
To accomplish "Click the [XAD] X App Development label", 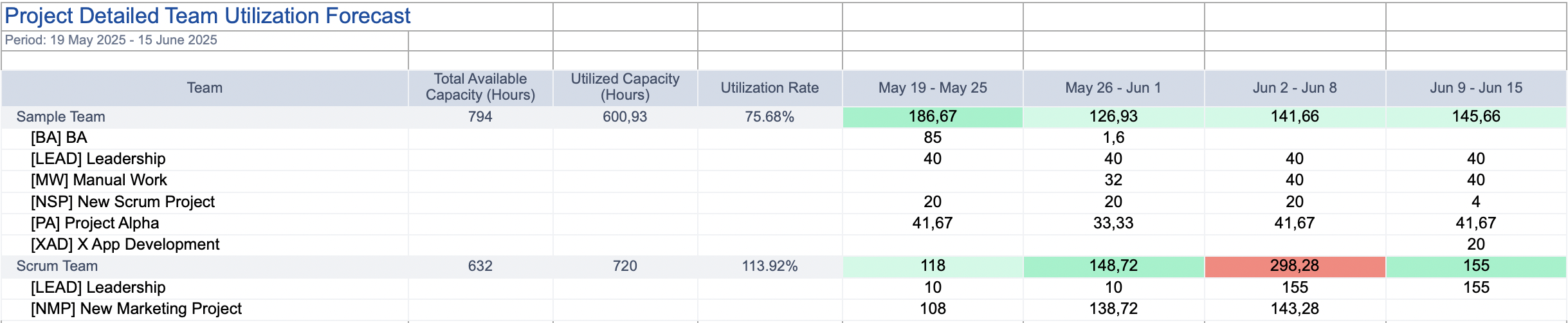I will [x=125, y=245].
